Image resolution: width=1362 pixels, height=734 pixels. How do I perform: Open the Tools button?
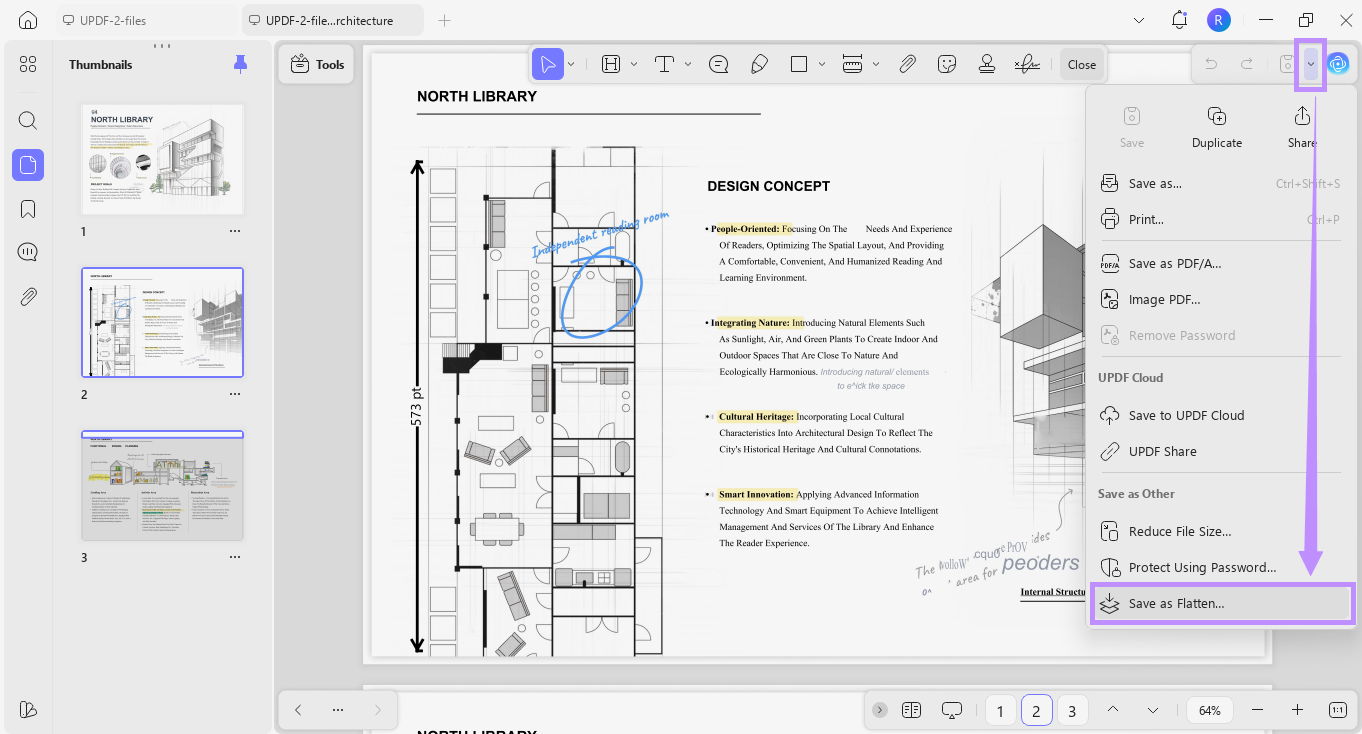coord(317,64)
